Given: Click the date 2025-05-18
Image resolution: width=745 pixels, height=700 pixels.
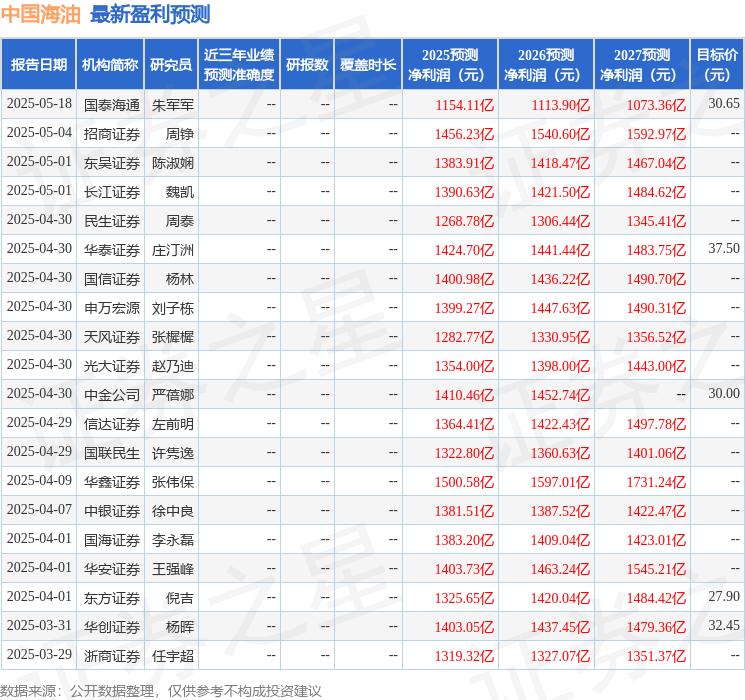Looking at the screenshot, I should pyautogui.click(x=39, y=104).
